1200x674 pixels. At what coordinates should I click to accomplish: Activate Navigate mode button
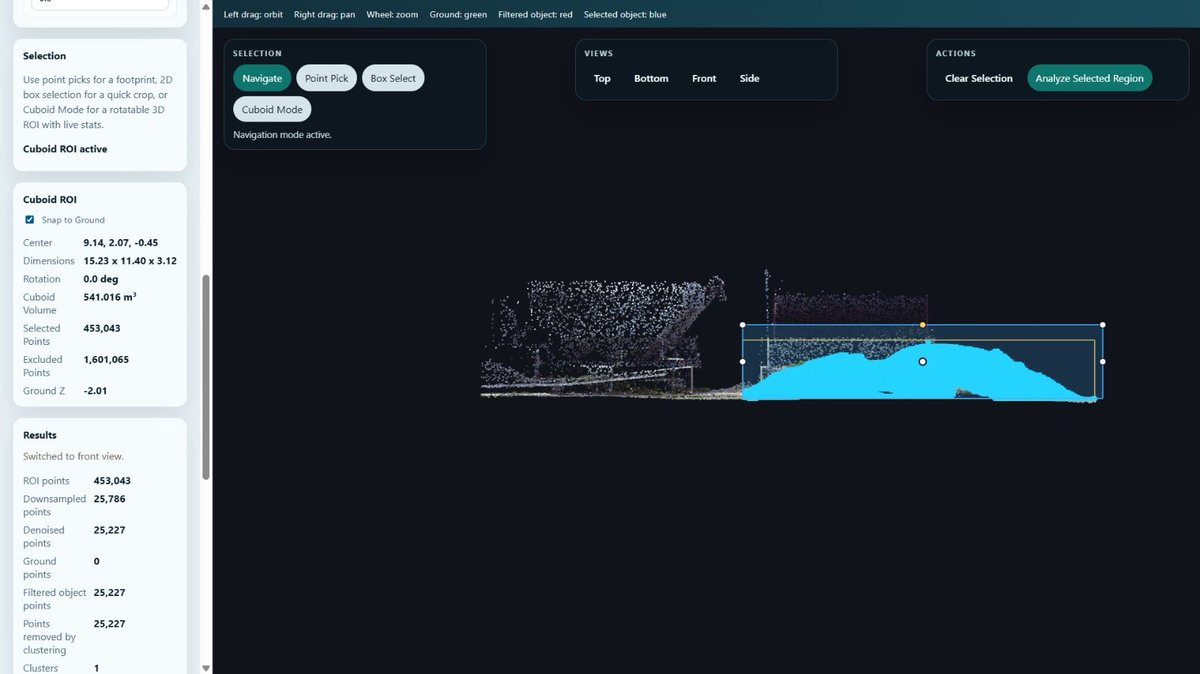tap(262, 78)
